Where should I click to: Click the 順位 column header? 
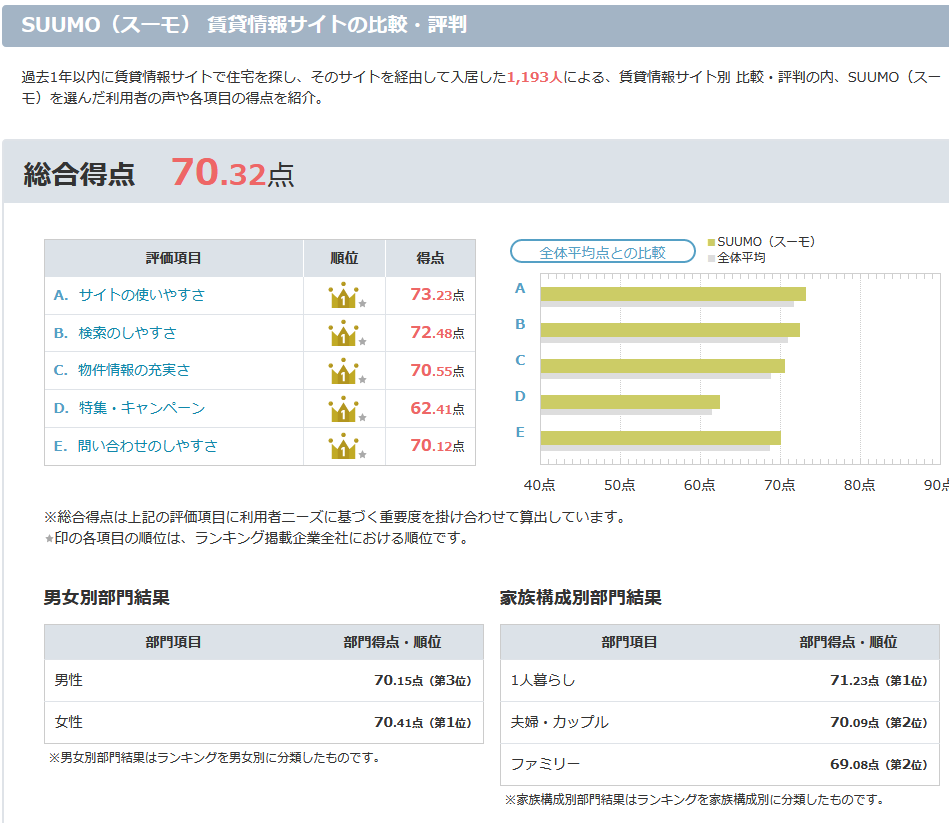coord(344,258)
